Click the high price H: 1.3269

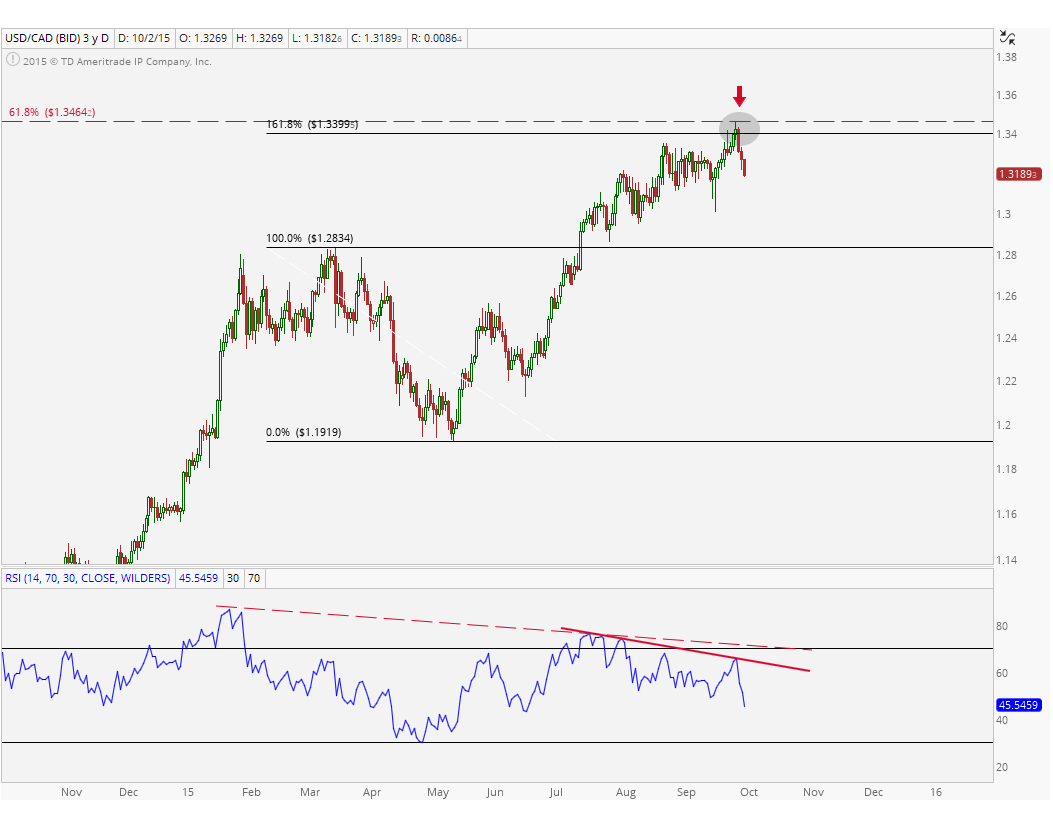tap(259, 38)
